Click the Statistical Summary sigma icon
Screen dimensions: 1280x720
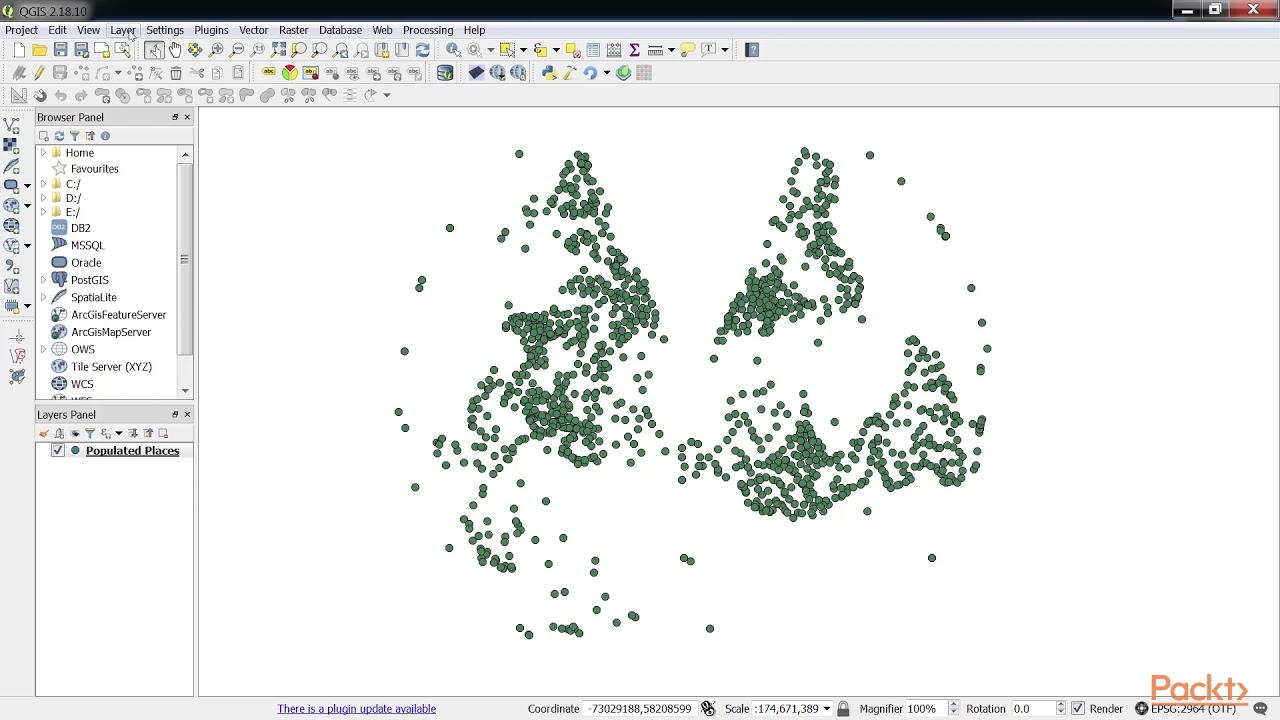(634, 50)
